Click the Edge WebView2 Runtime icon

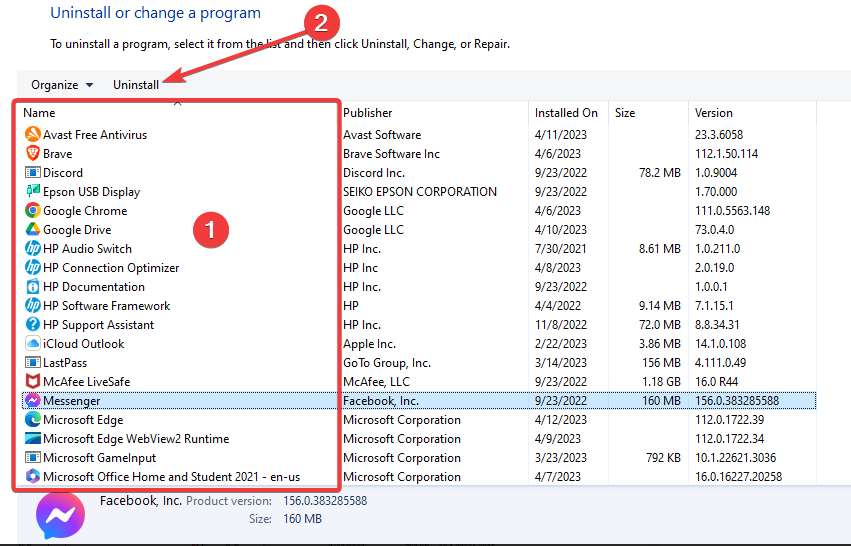(x=33, y=438)
